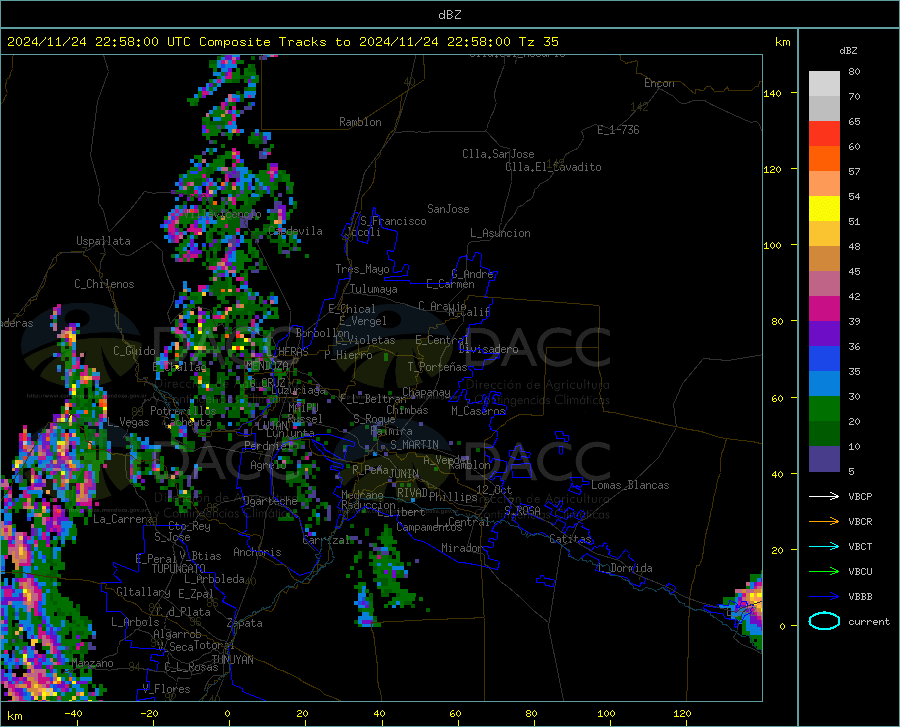The width and height of the screenshot is (900, 727).
Task: Select the yellow 51-54 dBZ color swatch
Action: coord(824,209)
